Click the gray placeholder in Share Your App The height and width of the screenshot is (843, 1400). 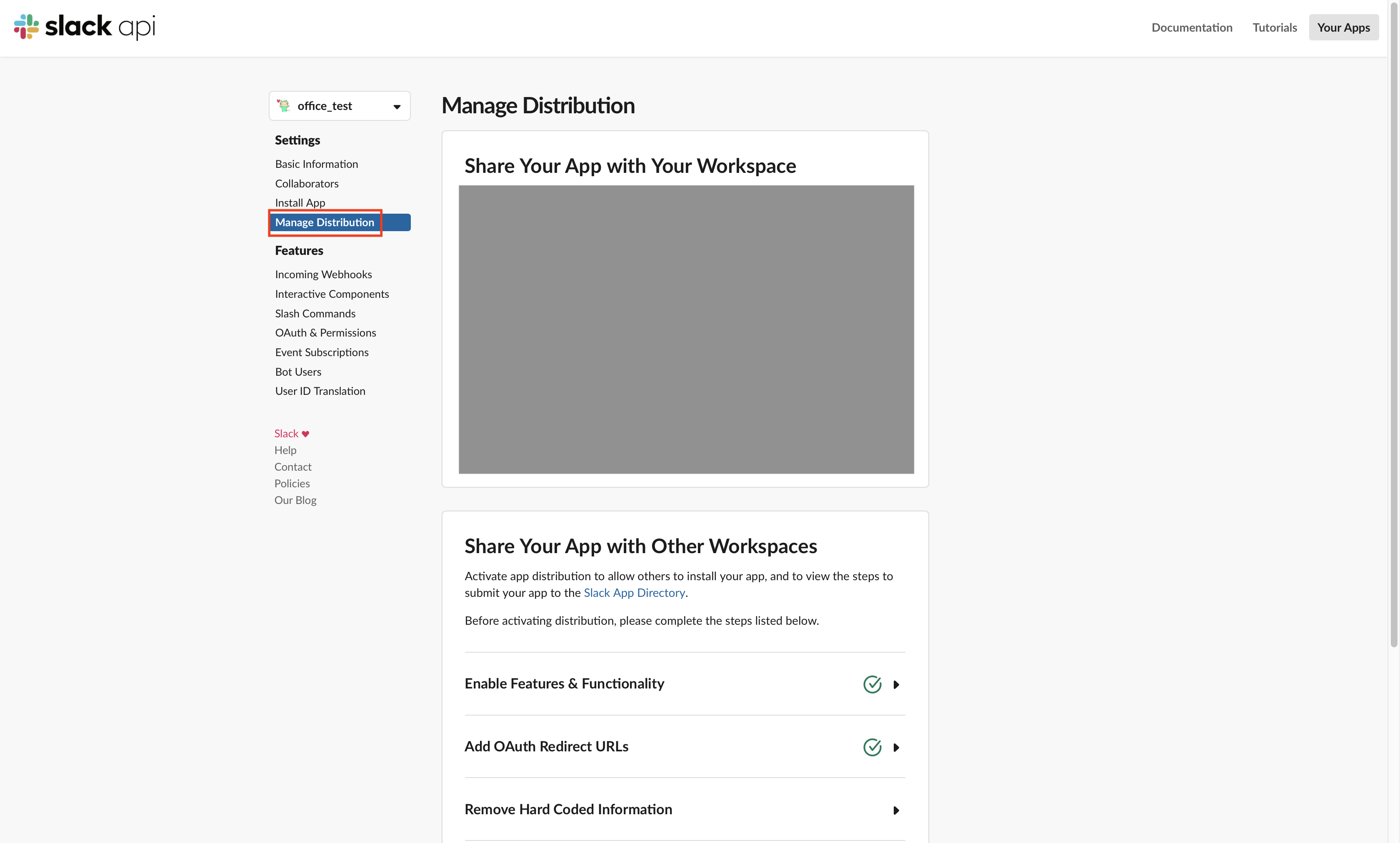(x=686, y=329)
